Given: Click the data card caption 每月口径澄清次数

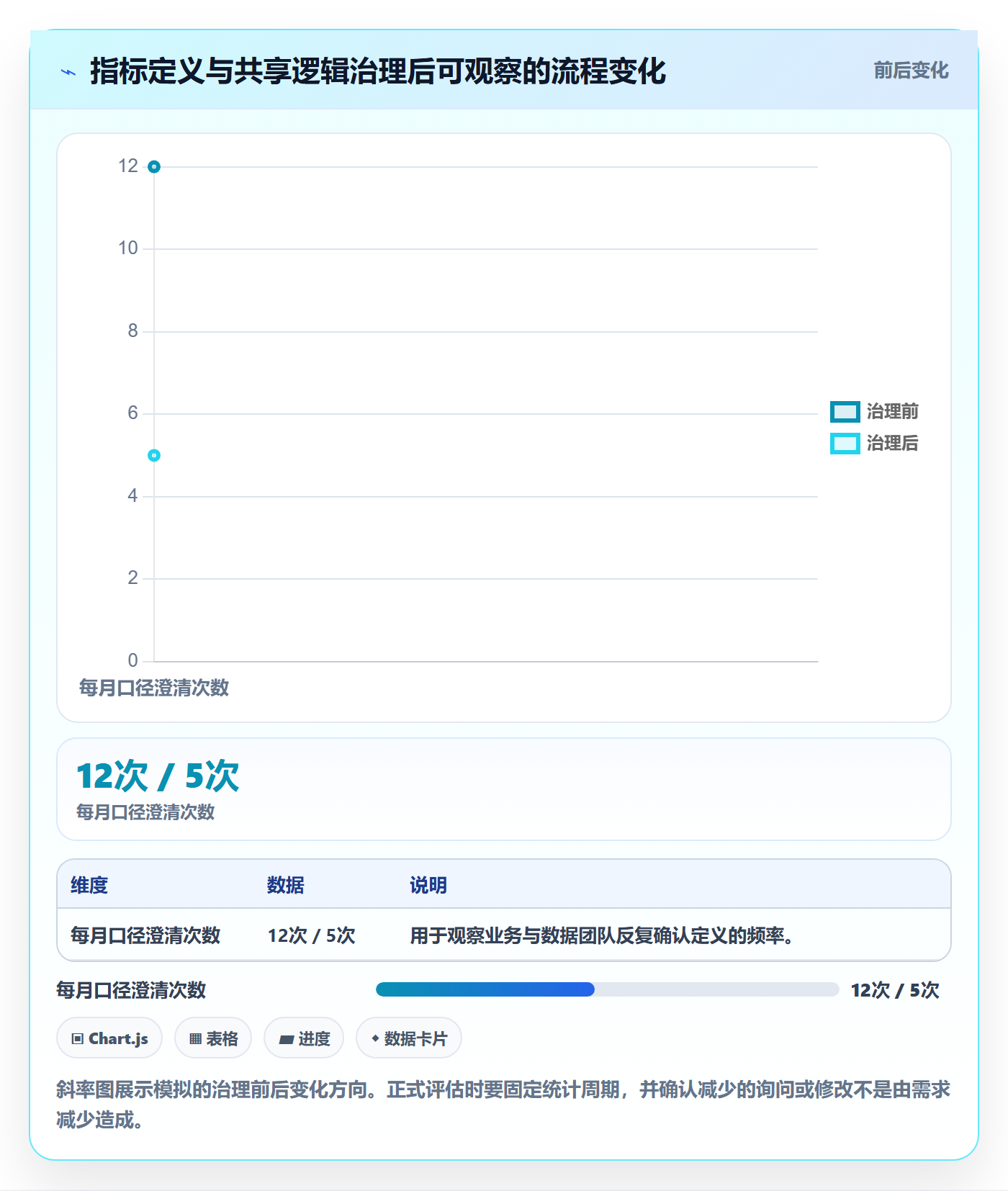Looking at the screenshot, I should click(145, 812).
